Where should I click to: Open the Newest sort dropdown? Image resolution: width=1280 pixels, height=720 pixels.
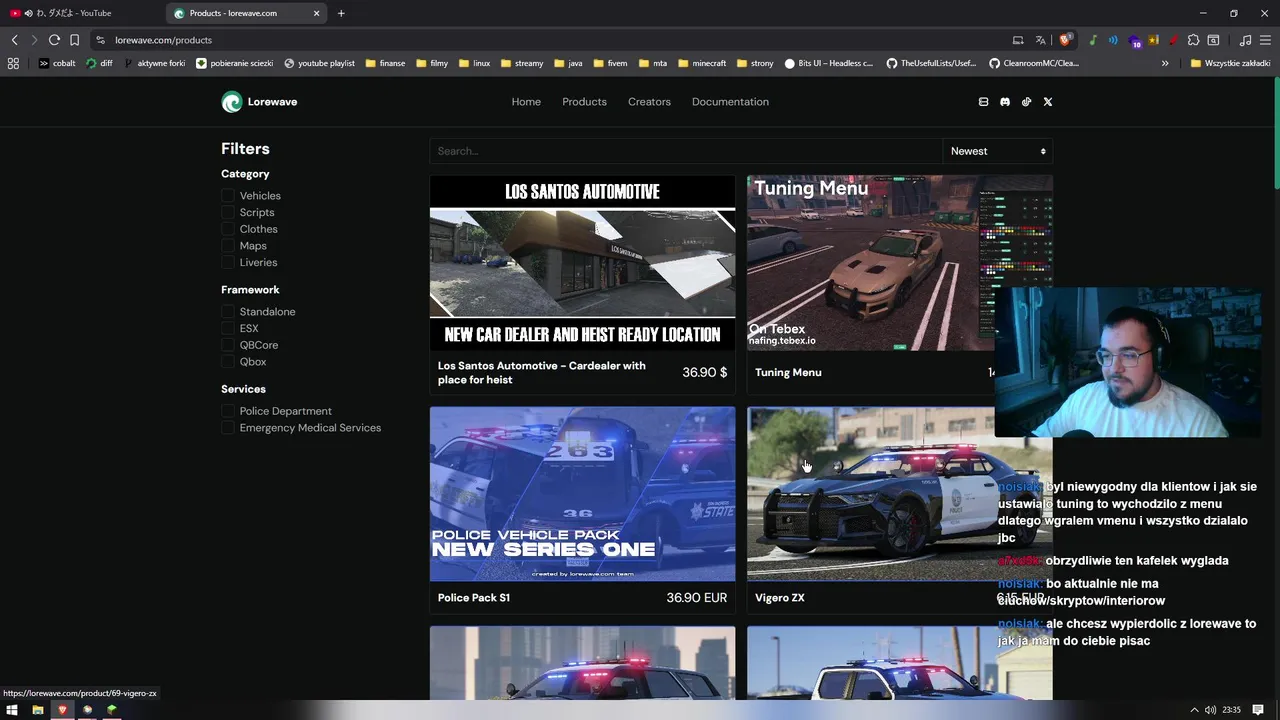click(998, 151)
